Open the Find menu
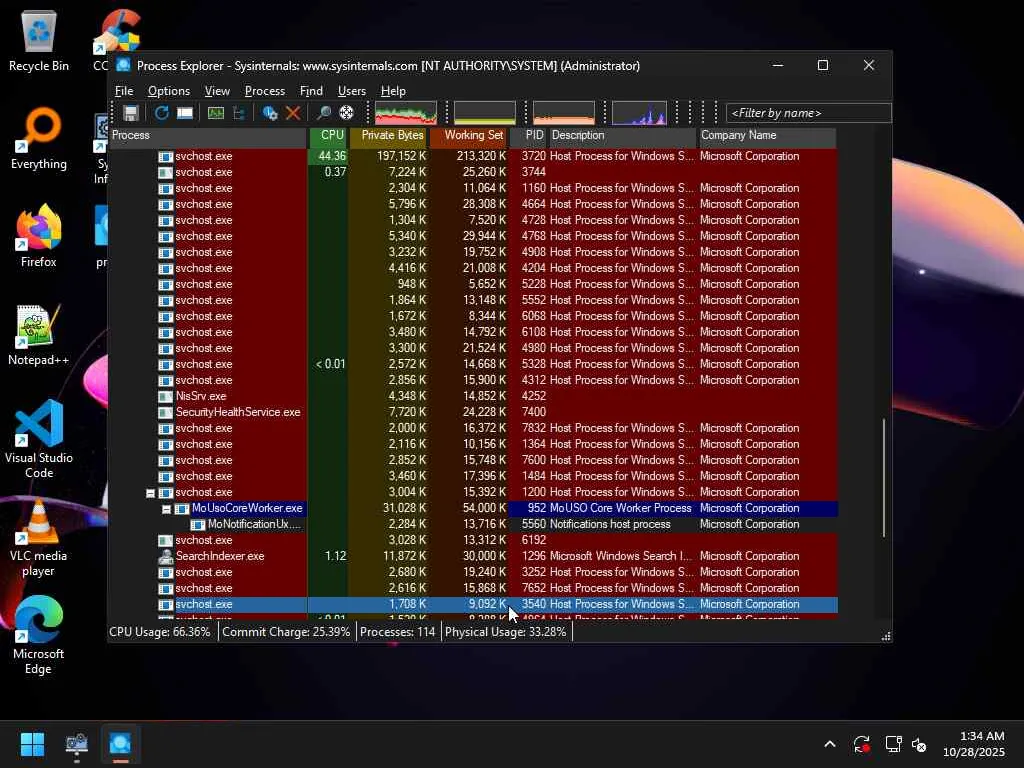This screenshot has width=1024, height=768. pos(311,91)
